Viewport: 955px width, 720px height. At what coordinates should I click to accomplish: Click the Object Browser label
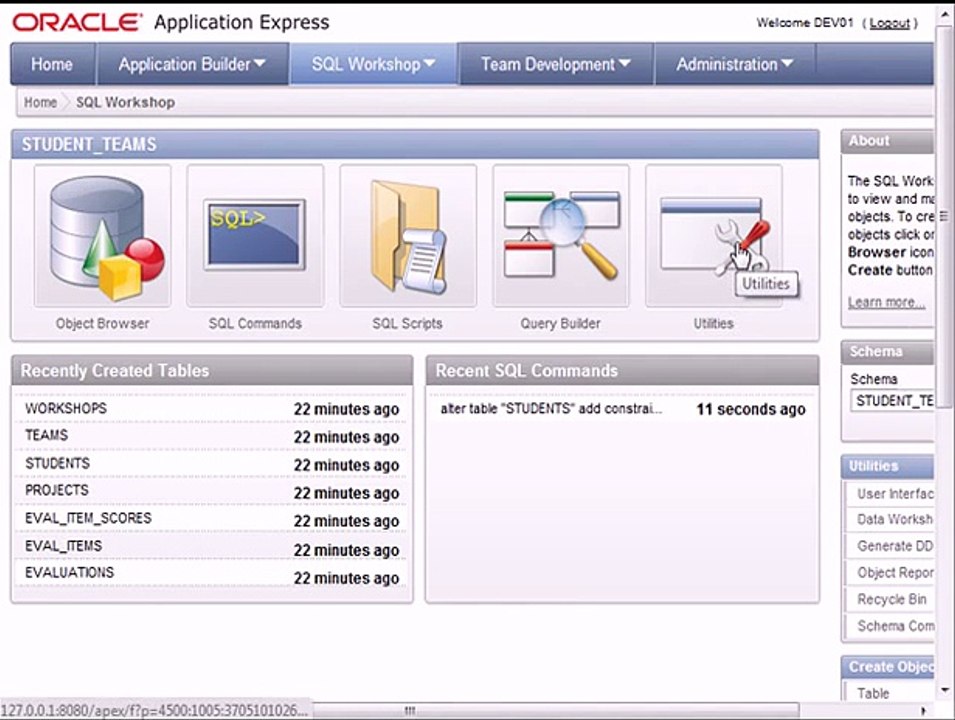[x=102, y=323]
